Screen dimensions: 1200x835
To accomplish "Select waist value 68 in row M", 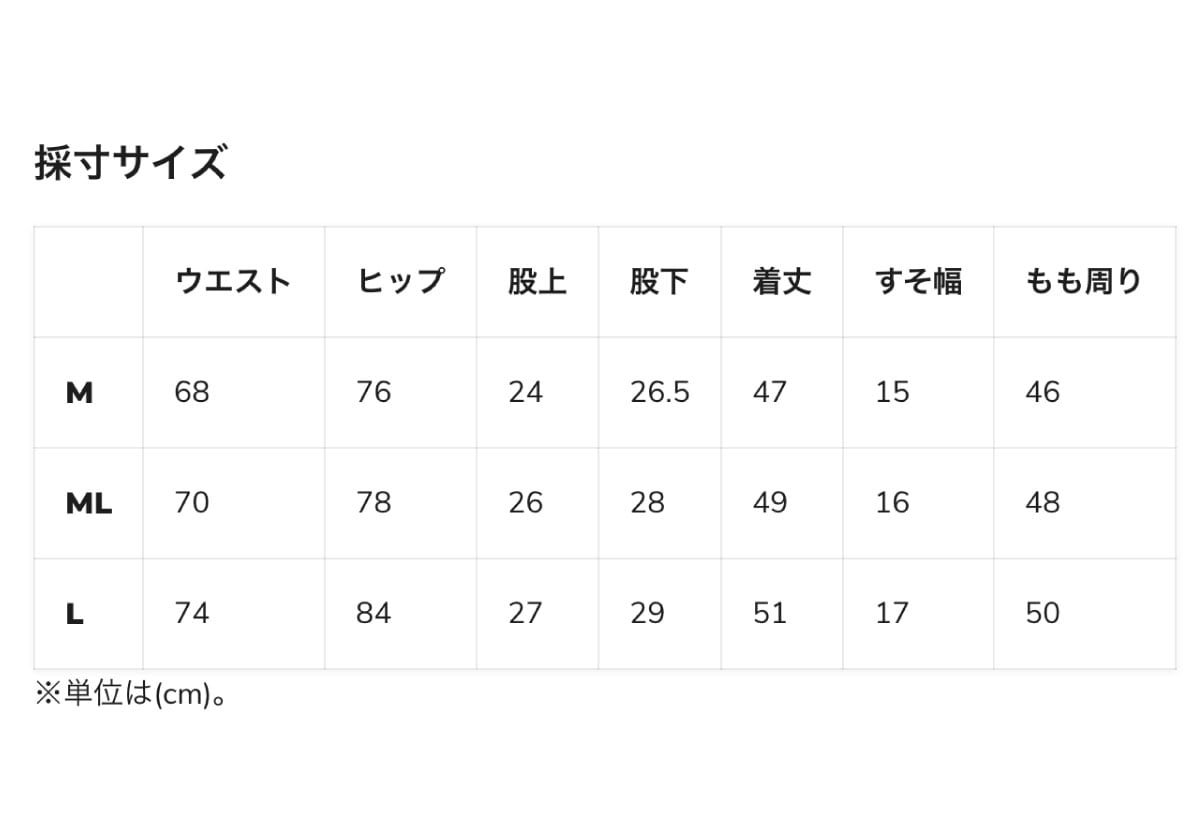I will pyautogui.click(x=192, y=393).
